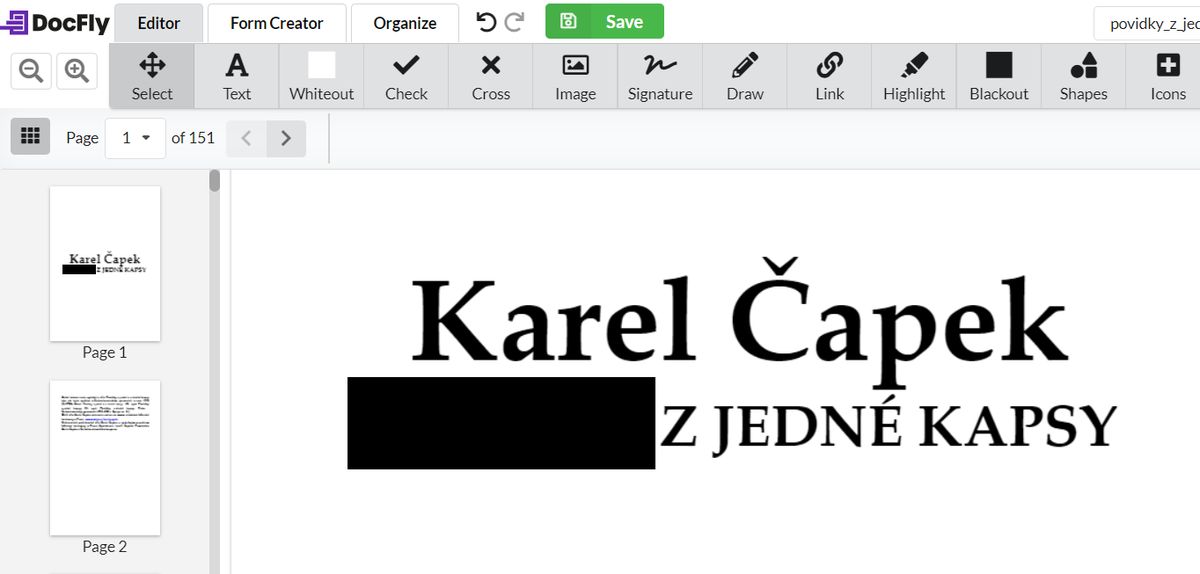Open the Form Creator tab
The width and height of the screenshot is (1200, 574).
coord(277,22)
